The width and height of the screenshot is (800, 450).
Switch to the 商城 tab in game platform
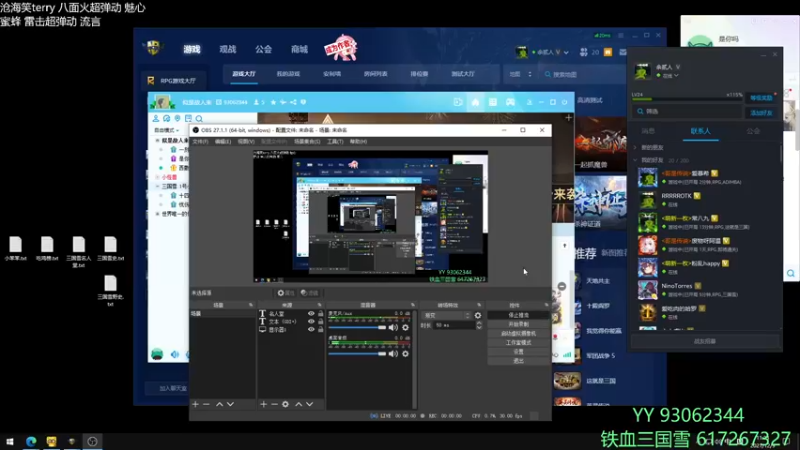coord(299,49)
